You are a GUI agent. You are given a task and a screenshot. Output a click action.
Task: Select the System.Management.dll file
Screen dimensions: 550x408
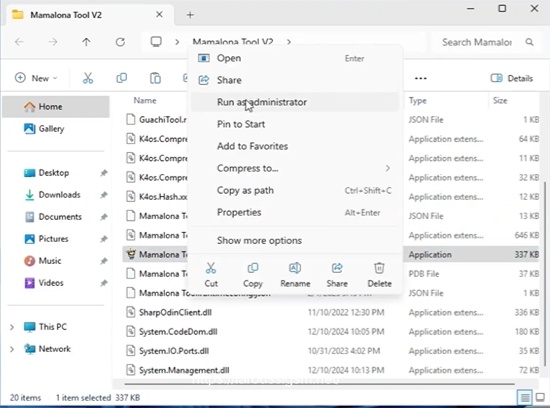pyautogui.click(x=178, y=370)
